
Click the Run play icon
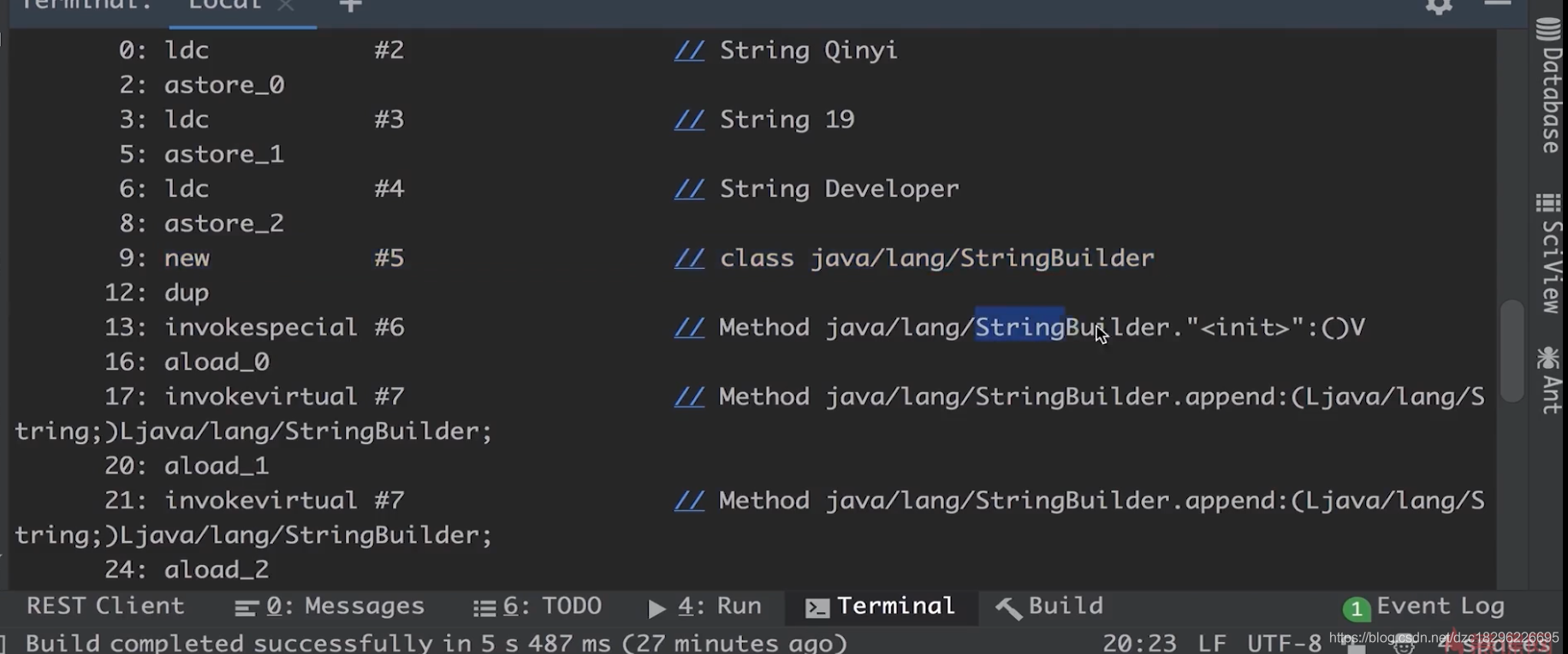656,609
